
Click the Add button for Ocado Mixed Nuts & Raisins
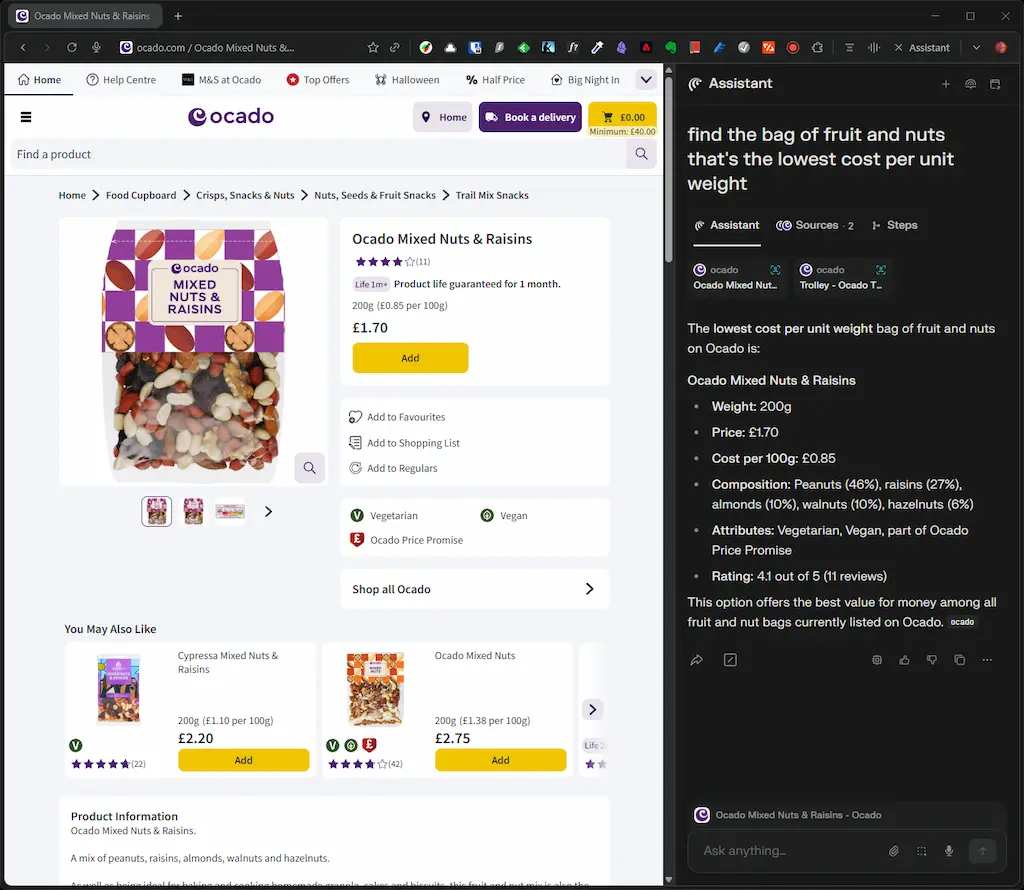click(410, 357)
